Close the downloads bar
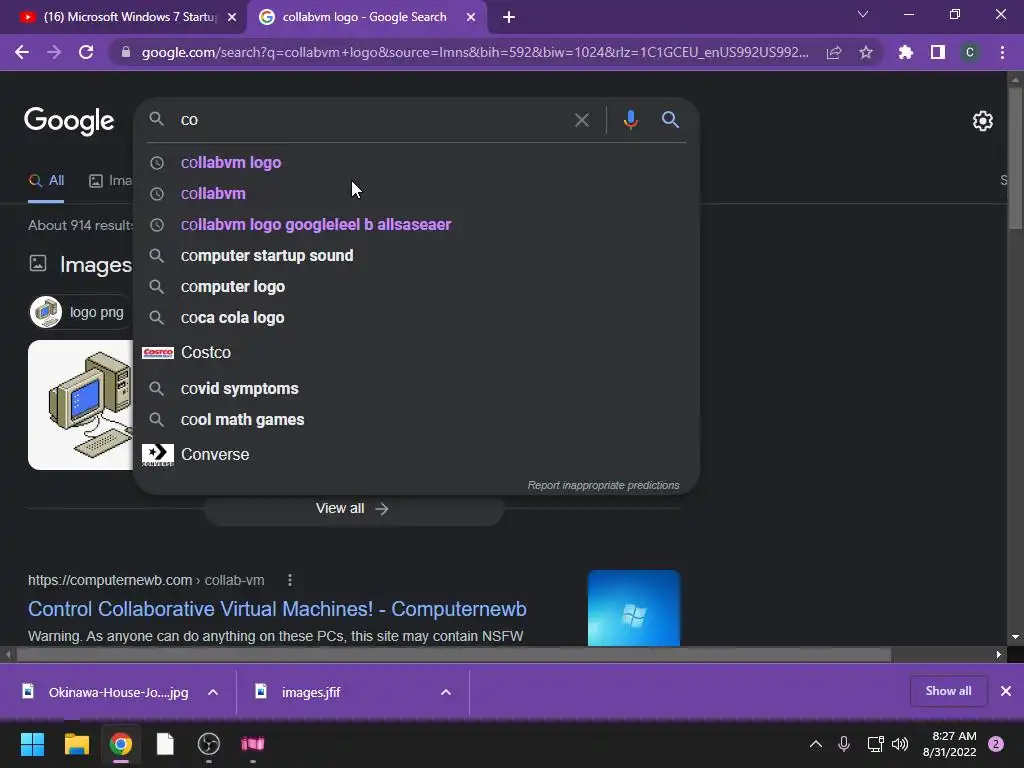Viewport: 1024px width, 768px height. coord(1006,691)
